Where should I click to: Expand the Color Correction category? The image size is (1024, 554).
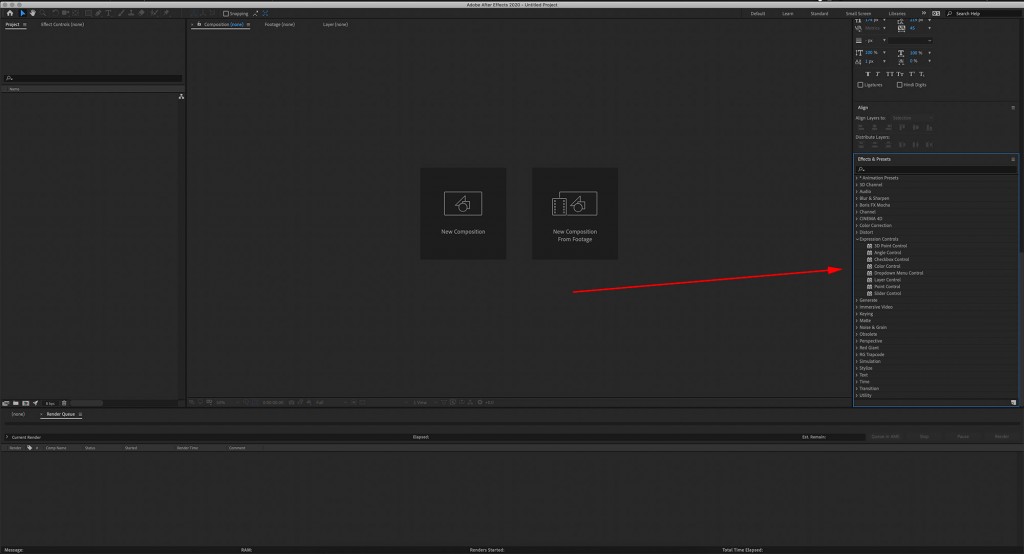pos(857,225)
